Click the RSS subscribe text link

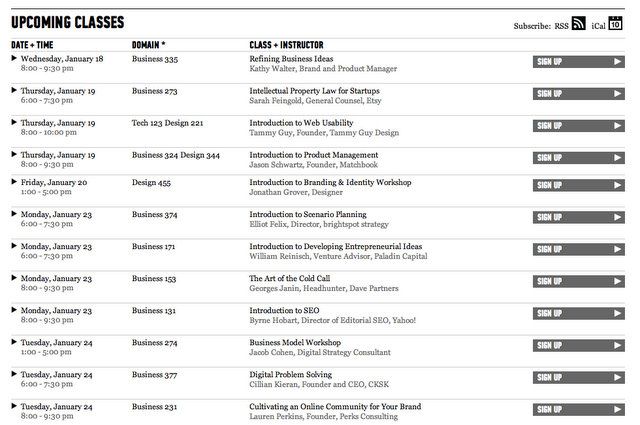pyautogui.click(x=561, y=25)
